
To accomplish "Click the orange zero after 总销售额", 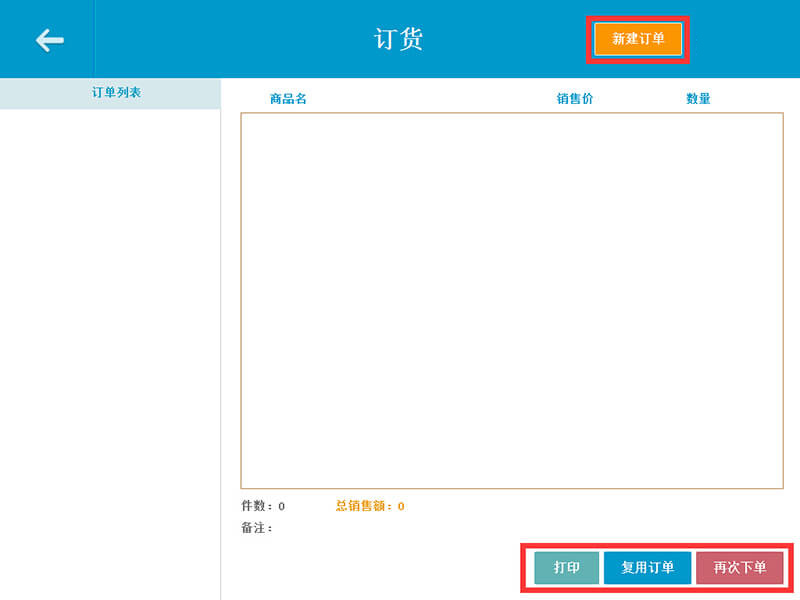I will tap(401, 506).
